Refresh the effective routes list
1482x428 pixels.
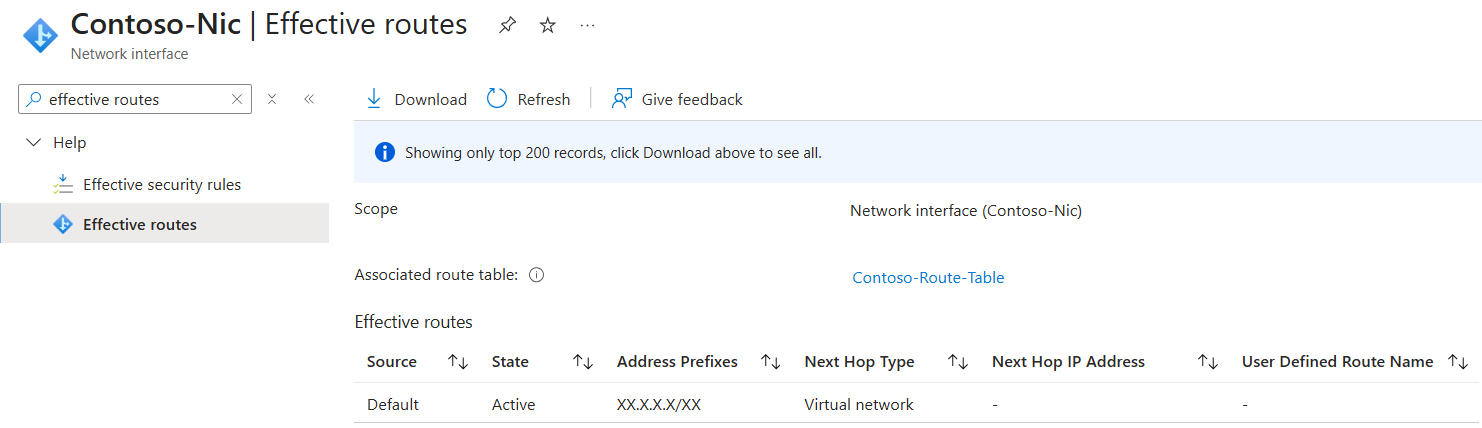tap(528, 99)
